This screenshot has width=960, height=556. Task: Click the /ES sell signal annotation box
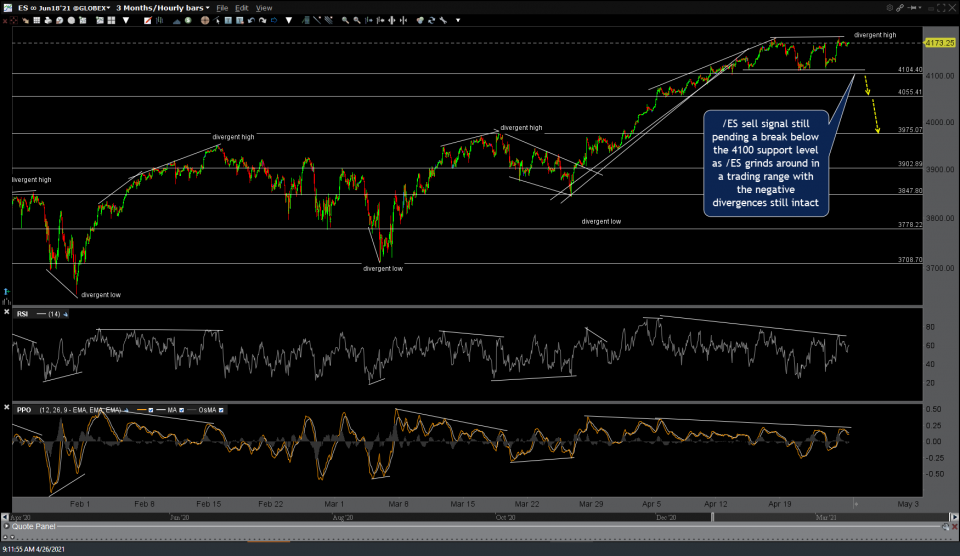766,163
